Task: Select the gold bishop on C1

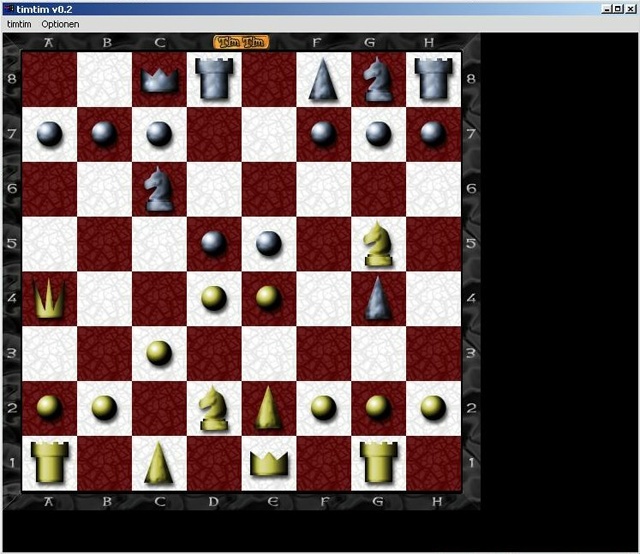Action: point(159,463)
